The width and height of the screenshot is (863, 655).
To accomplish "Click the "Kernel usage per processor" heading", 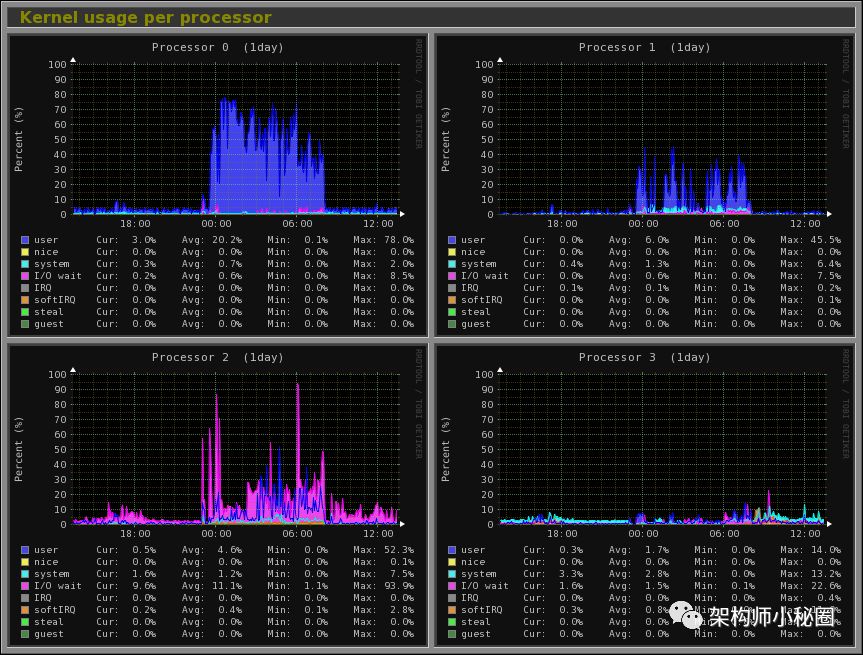I will click(x=146, y=17).
